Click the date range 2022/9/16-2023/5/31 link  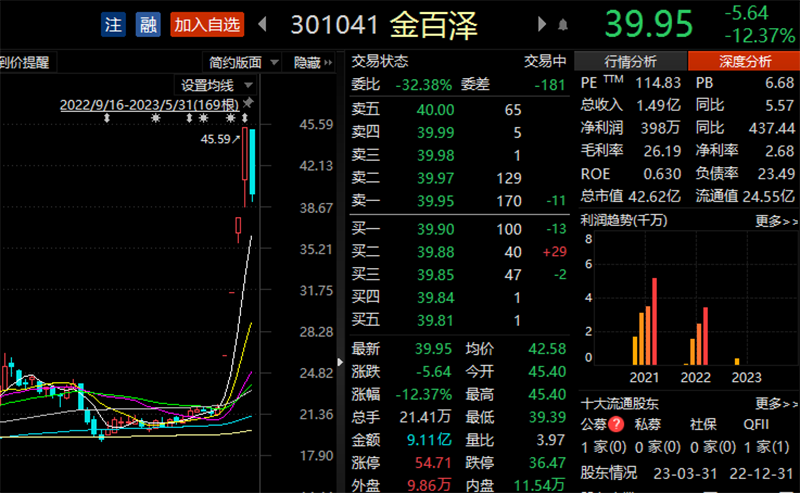point(149,105)
